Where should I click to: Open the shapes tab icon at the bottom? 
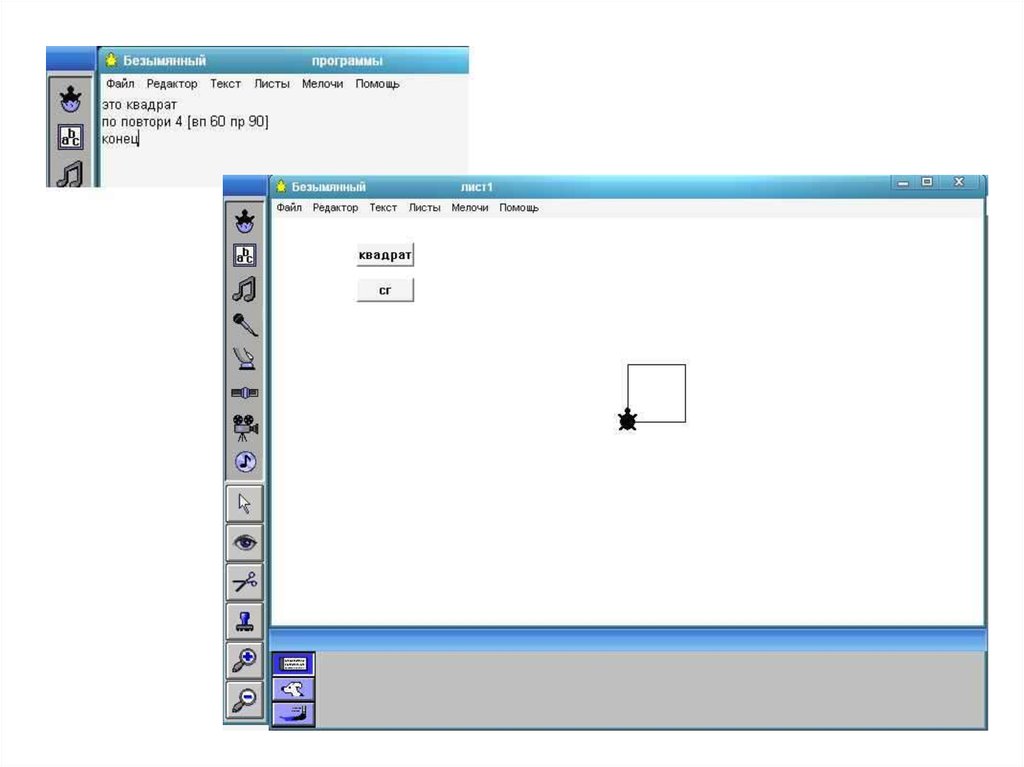pos(293,689)
